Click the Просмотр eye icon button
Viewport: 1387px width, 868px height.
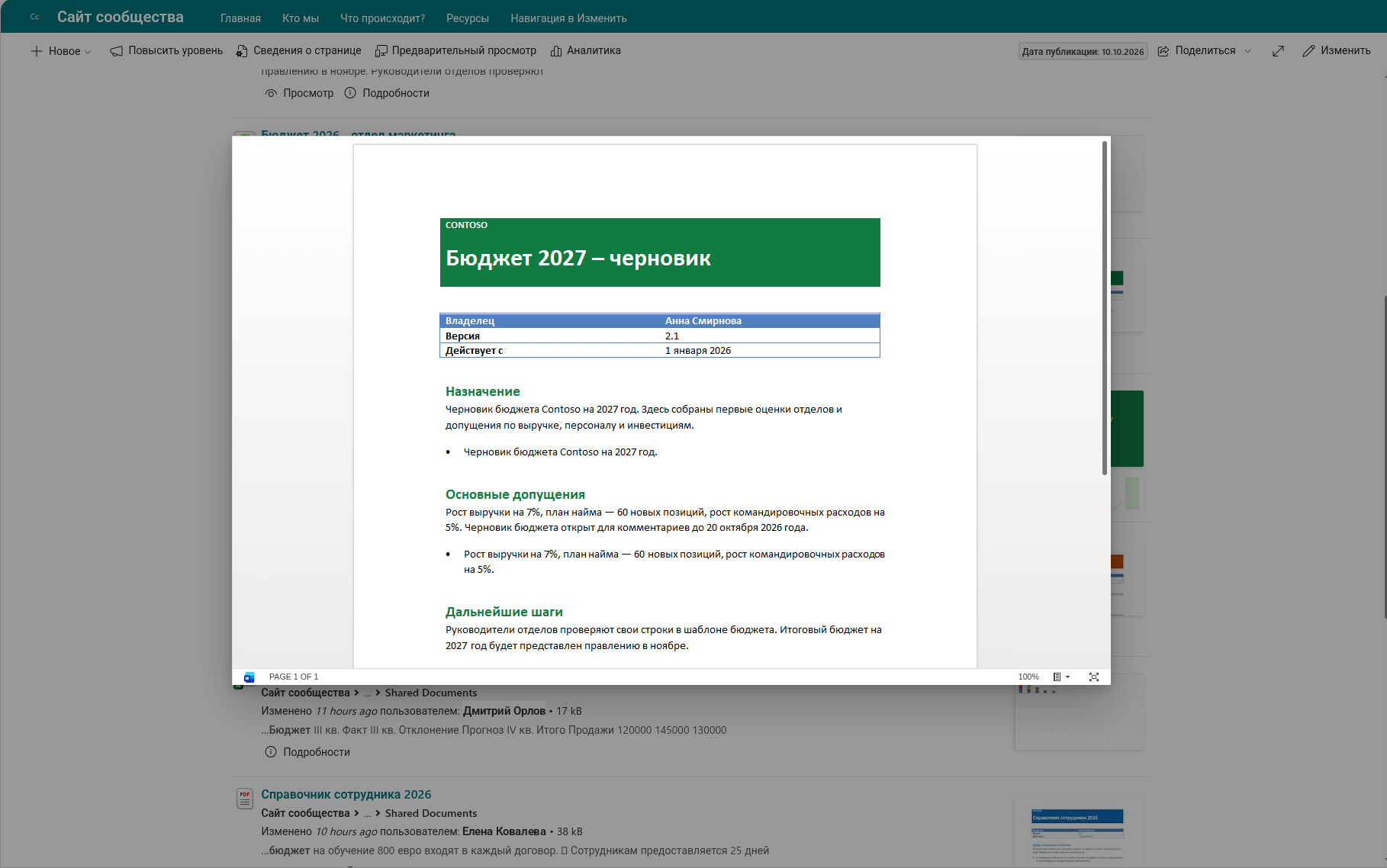point(299,93)
